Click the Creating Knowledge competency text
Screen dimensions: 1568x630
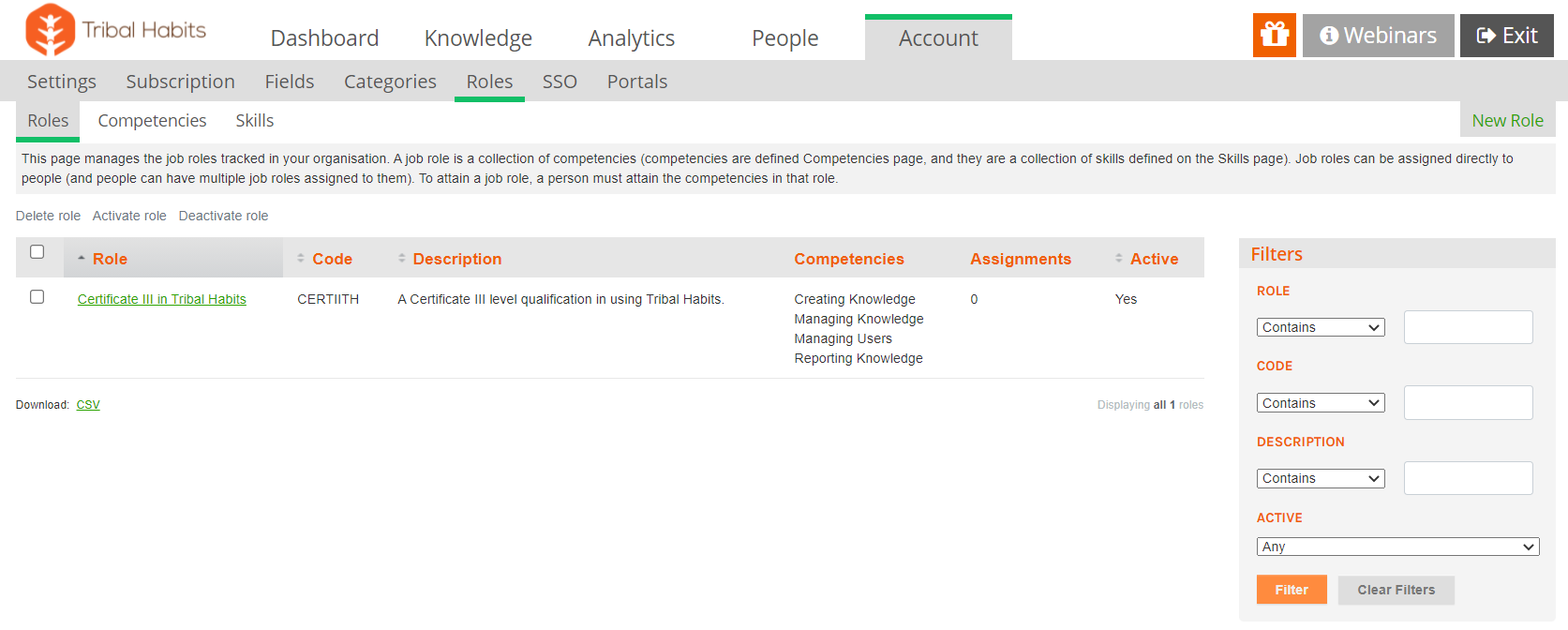[855, 299]
